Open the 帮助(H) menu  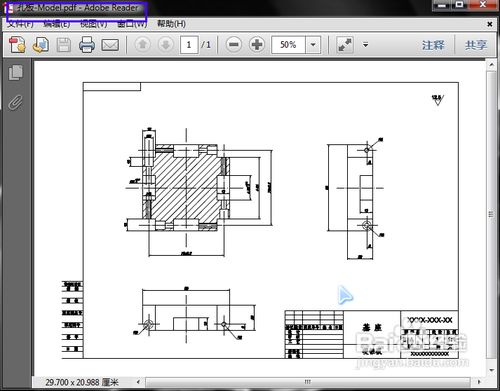click(171, 24)
